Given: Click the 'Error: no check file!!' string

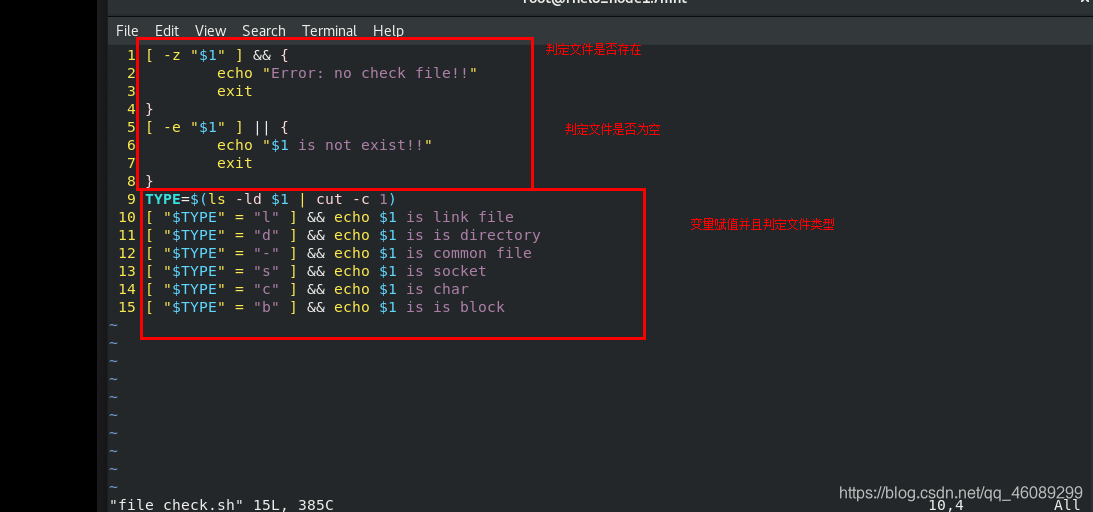Looking at the screenshot, I should [x=369, y=73].
